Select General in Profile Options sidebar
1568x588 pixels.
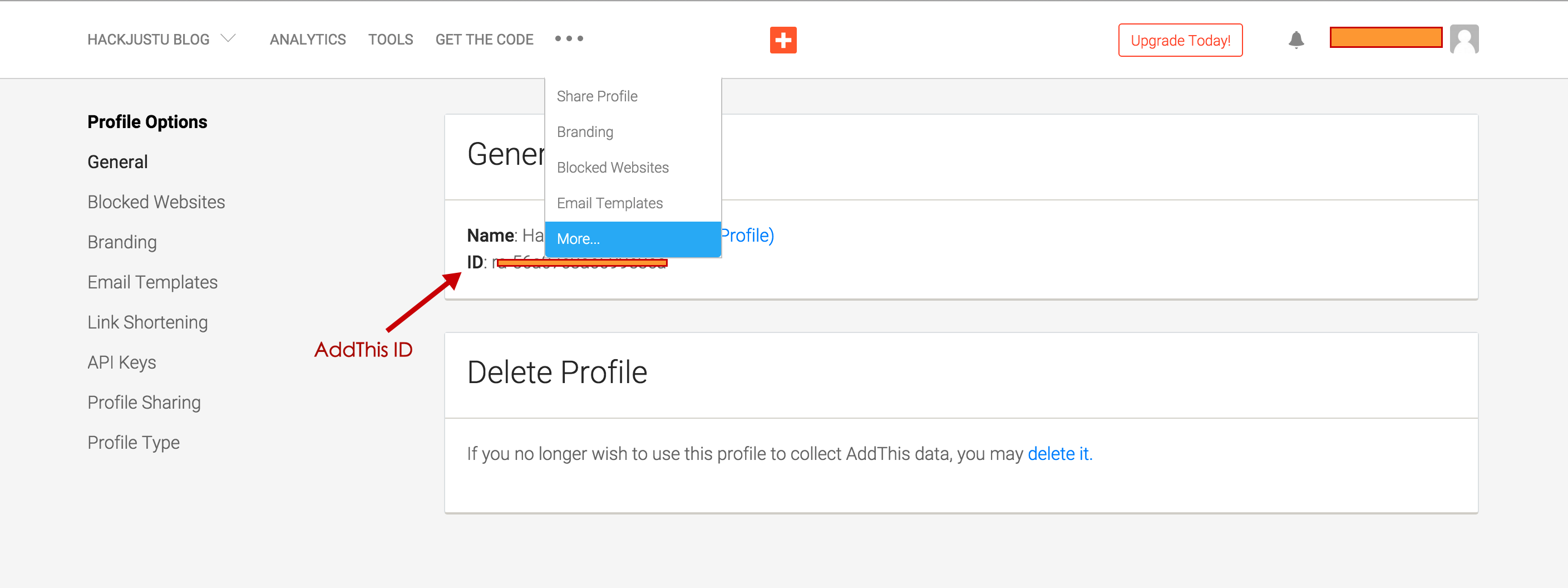117,162
